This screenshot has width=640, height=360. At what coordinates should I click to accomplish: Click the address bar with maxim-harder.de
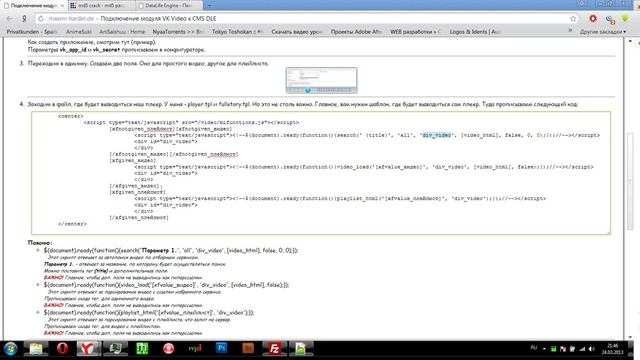pyautogui.click(x=306, y=19)
